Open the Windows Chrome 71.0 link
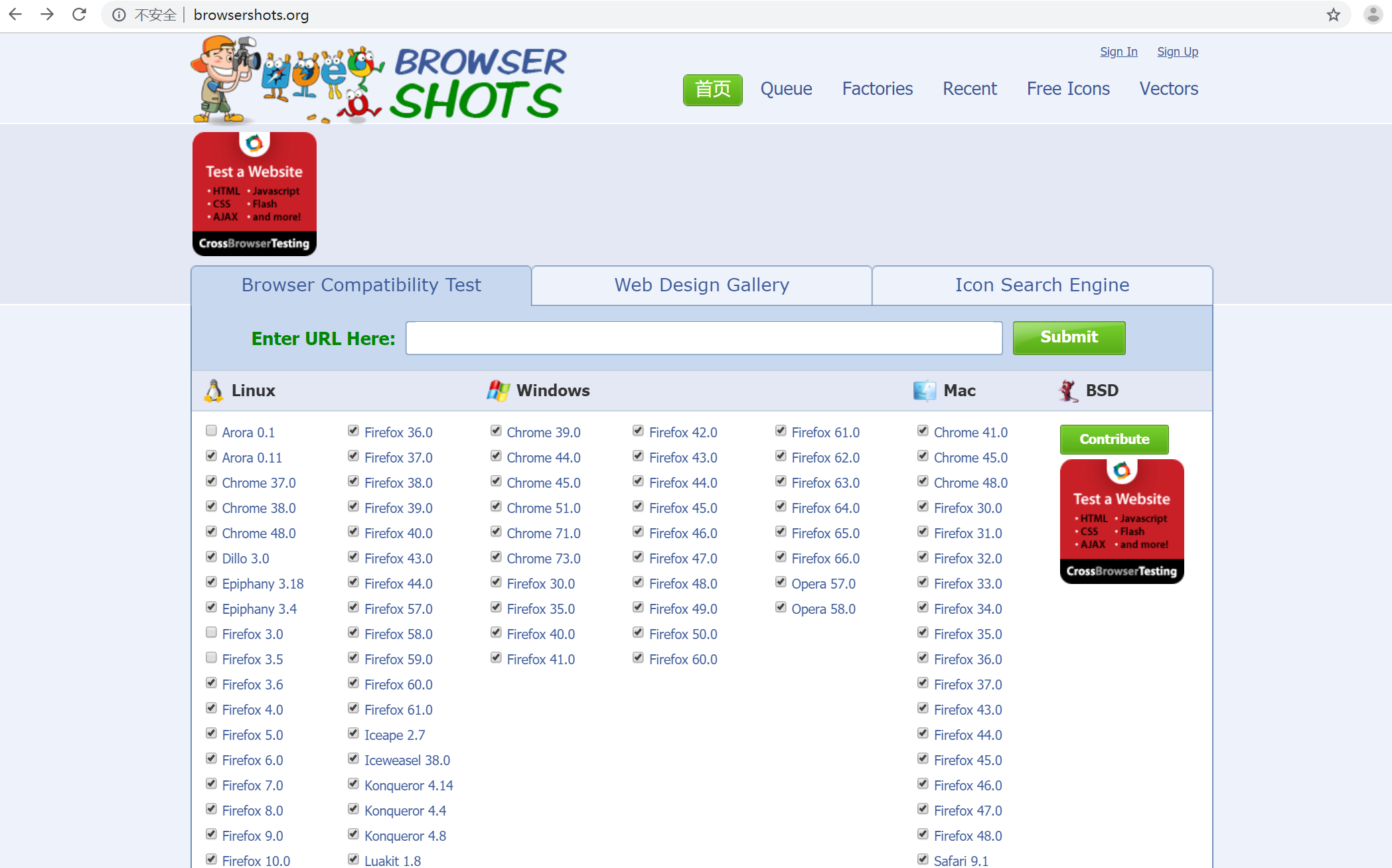Screen dimensions: 1392x868 pyautogui.click(x=544, y=534)
